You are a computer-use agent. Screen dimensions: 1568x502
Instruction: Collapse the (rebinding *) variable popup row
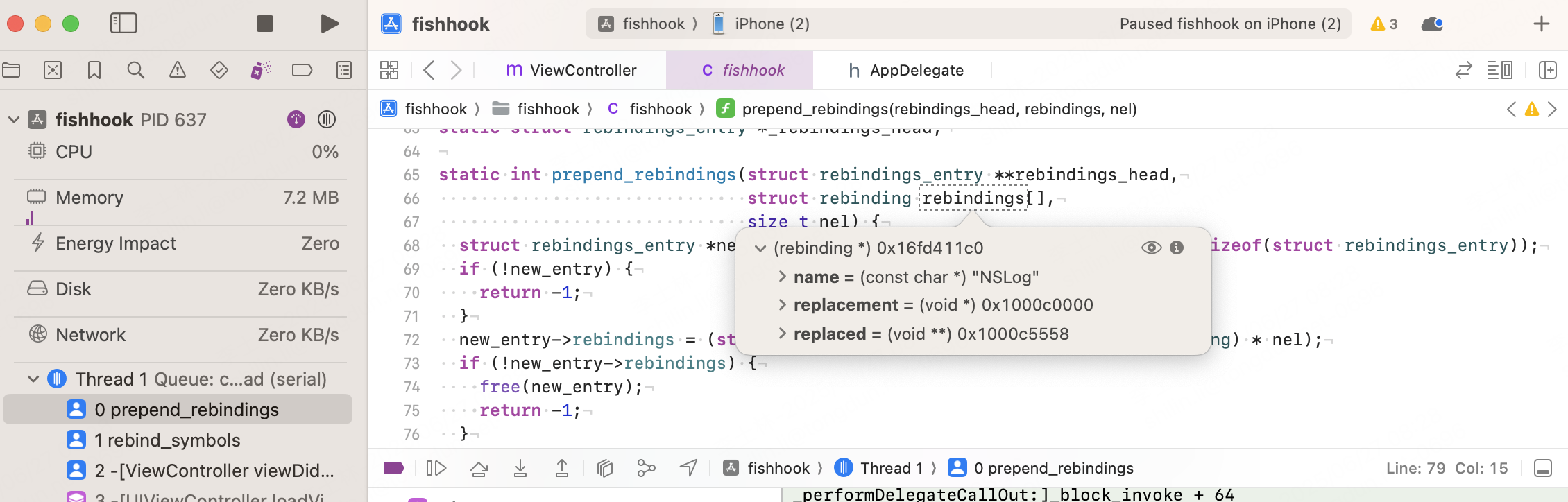(x=760, y=248)
